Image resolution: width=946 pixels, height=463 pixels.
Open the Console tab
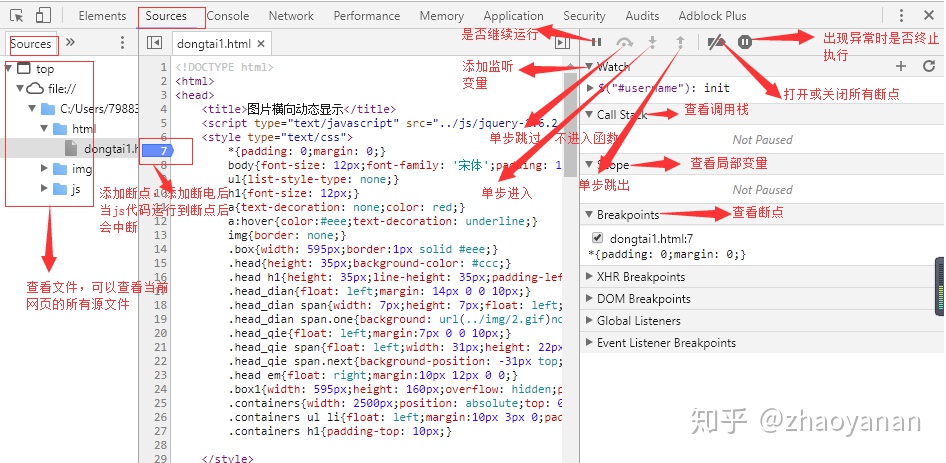pos(228,16)
